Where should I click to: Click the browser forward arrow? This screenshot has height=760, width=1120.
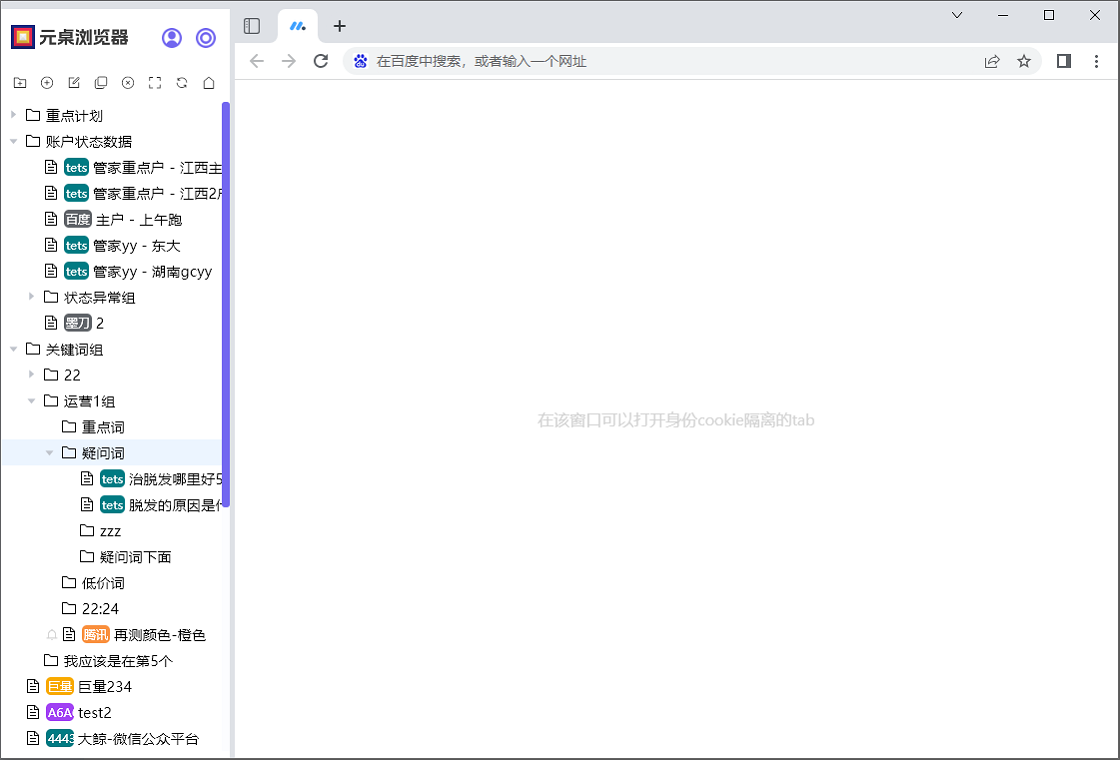pyautogui.click(x=289, y=61)
